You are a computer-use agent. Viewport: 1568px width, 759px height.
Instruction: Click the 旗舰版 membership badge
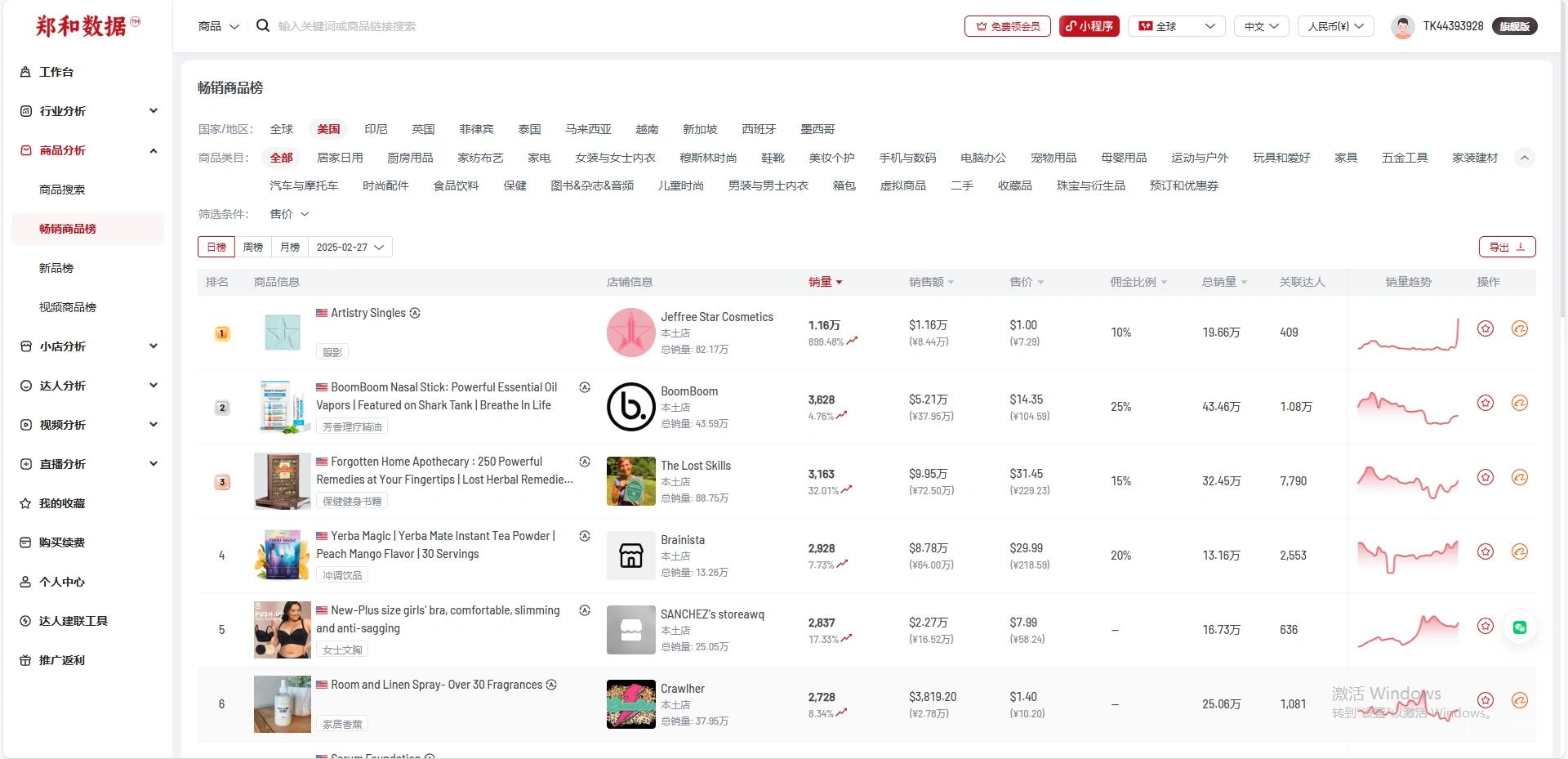(x=1514, y=26)
